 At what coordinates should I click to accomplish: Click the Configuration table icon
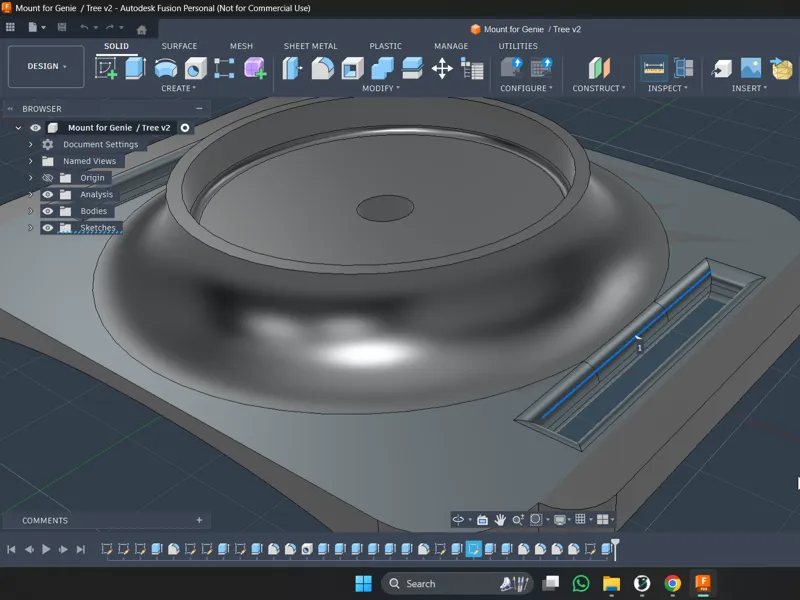click(541, 68)
